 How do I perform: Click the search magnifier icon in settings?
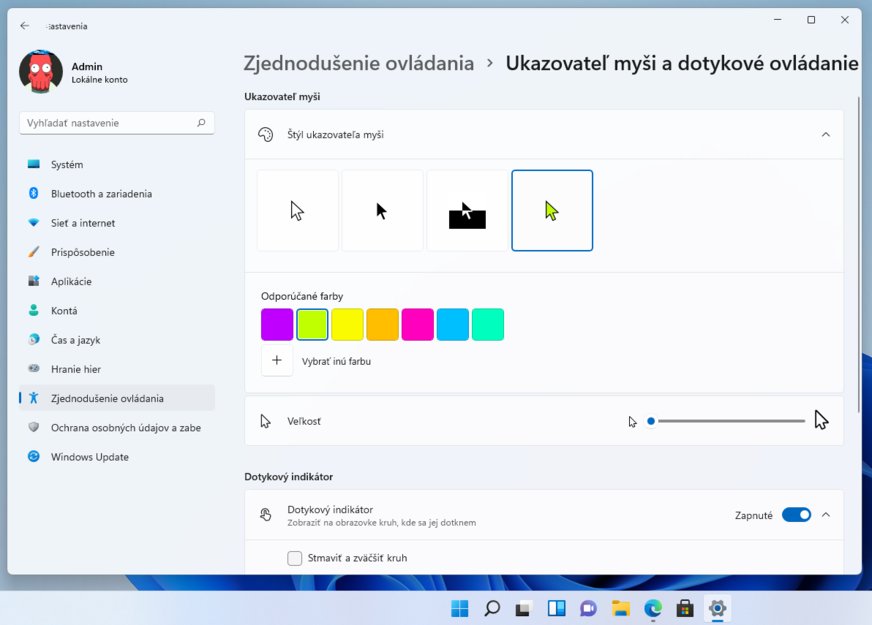pos(201,123)
